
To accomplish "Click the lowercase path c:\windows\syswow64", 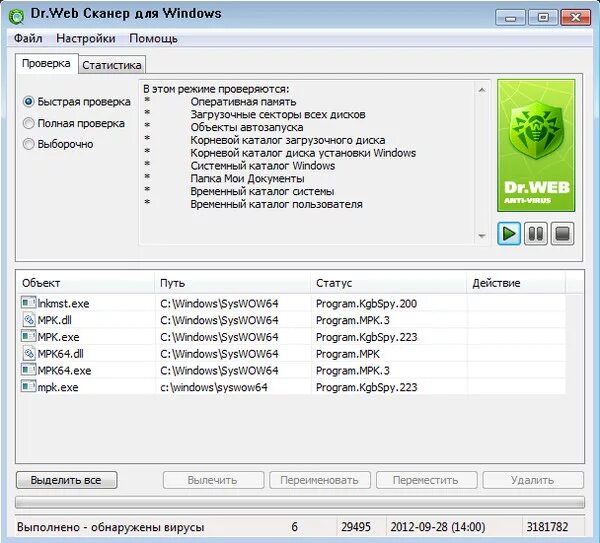I will [214, 387].
